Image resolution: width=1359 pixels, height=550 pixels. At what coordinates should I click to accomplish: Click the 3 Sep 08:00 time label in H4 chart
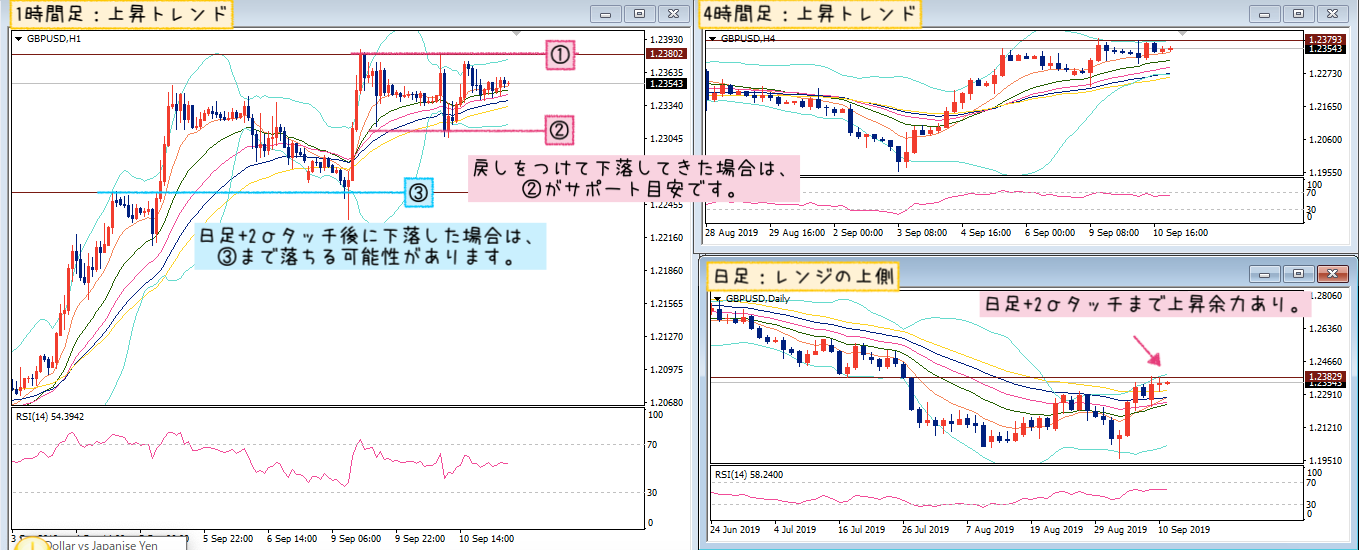pos(921,232)
